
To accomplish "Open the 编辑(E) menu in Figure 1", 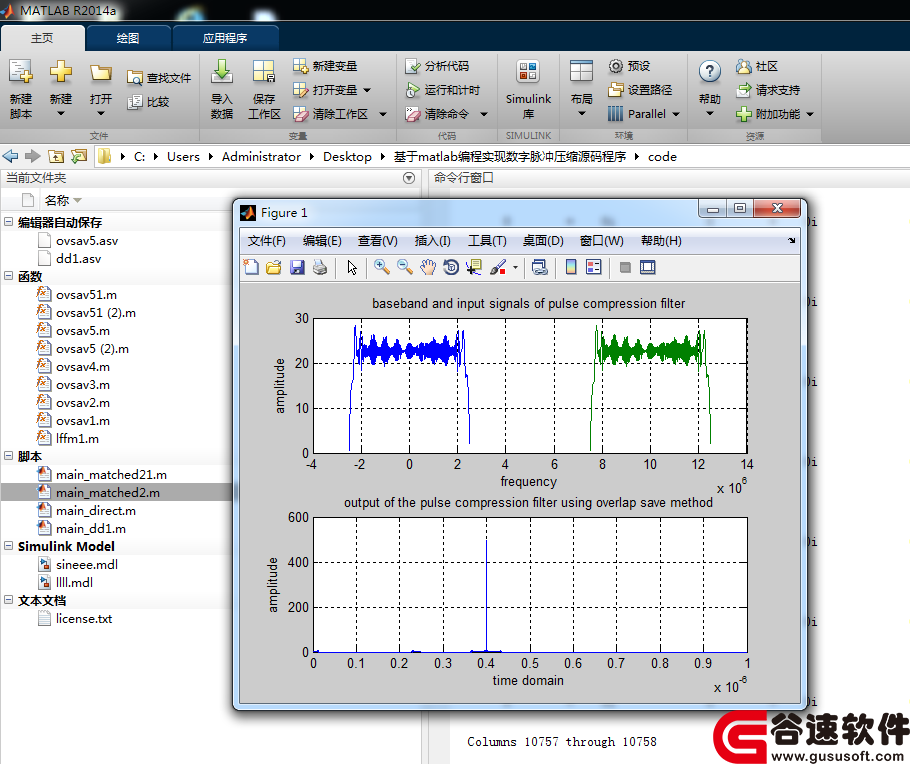I will pyautogui.click(x=322, y=241).
